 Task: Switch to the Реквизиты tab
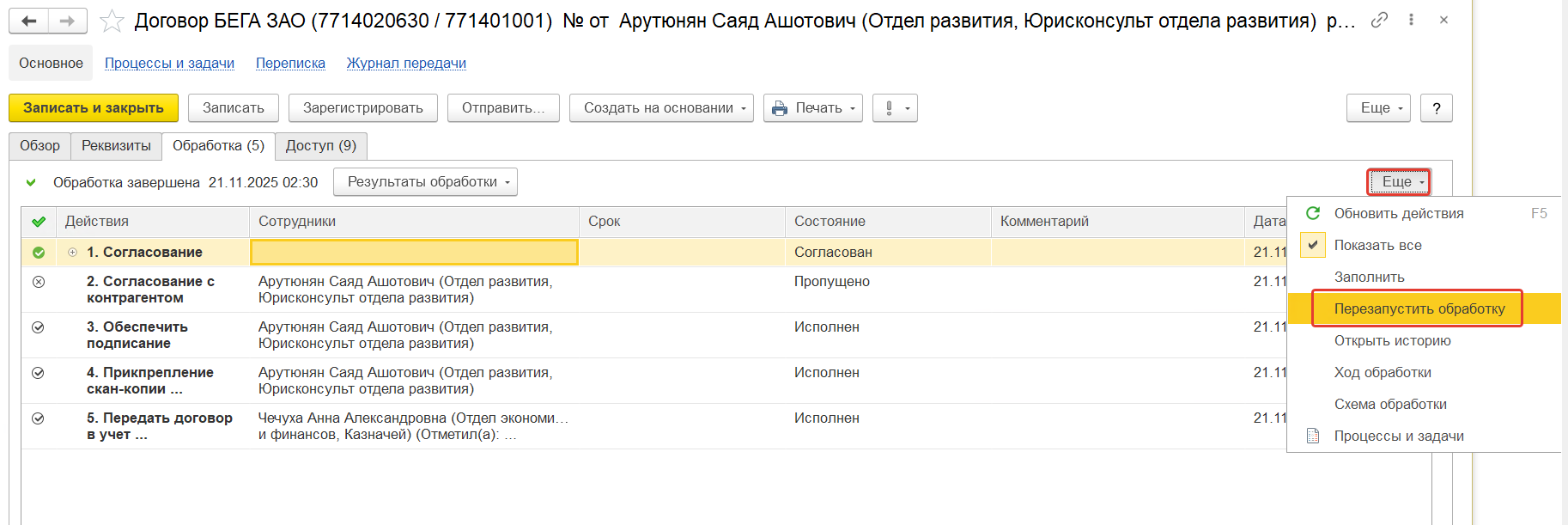coord(116,146)
